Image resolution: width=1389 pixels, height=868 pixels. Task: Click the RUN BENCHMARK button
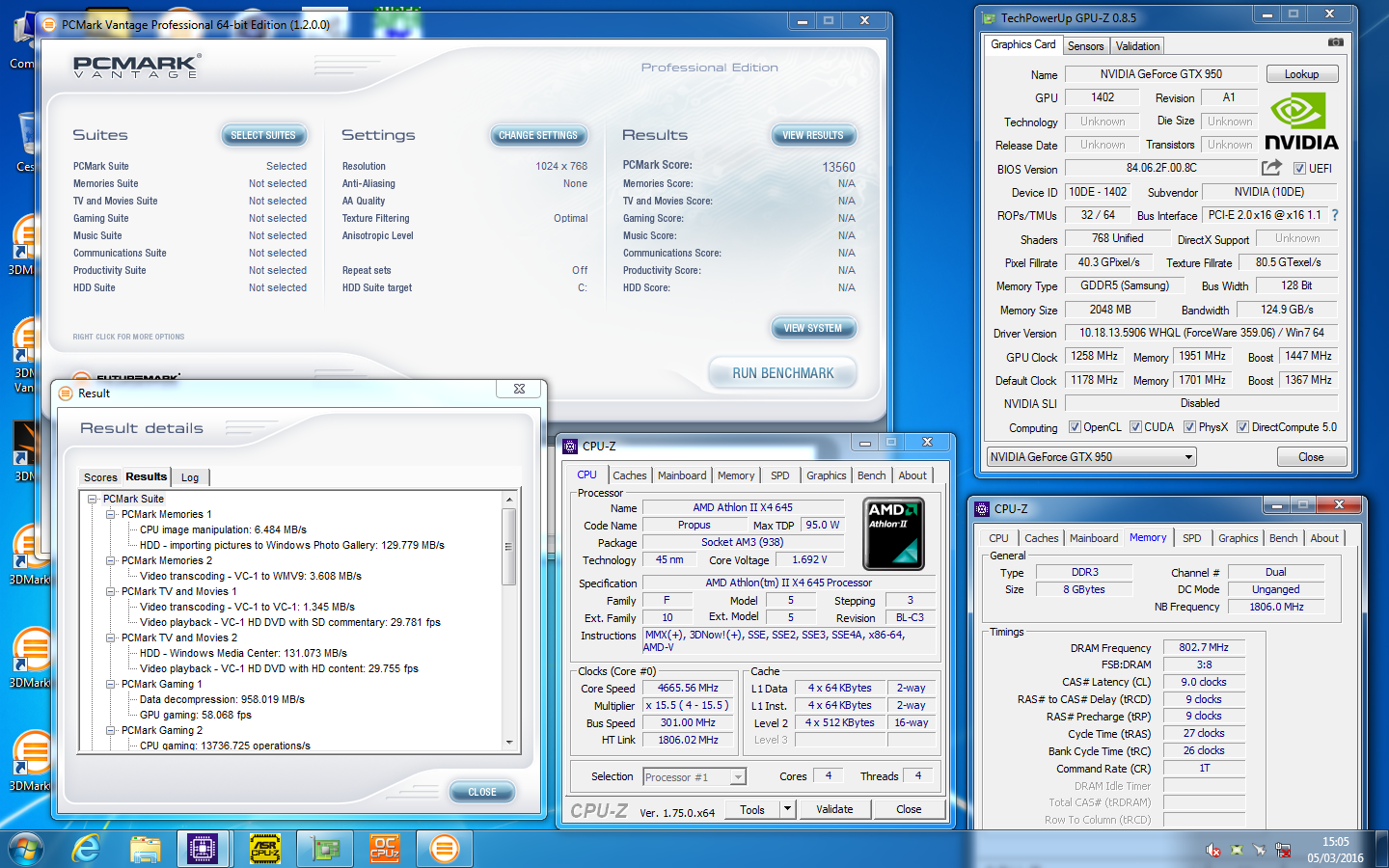(x=783, y=373)
